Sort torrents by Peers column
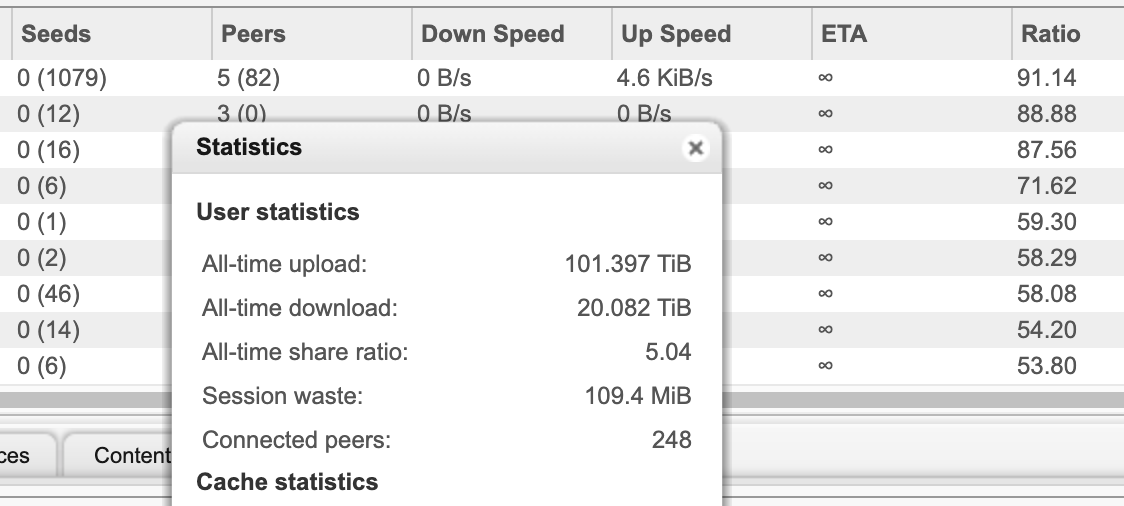Image resolution: width=1124 pixels, height=506 pixels. [x=254, y=34]
